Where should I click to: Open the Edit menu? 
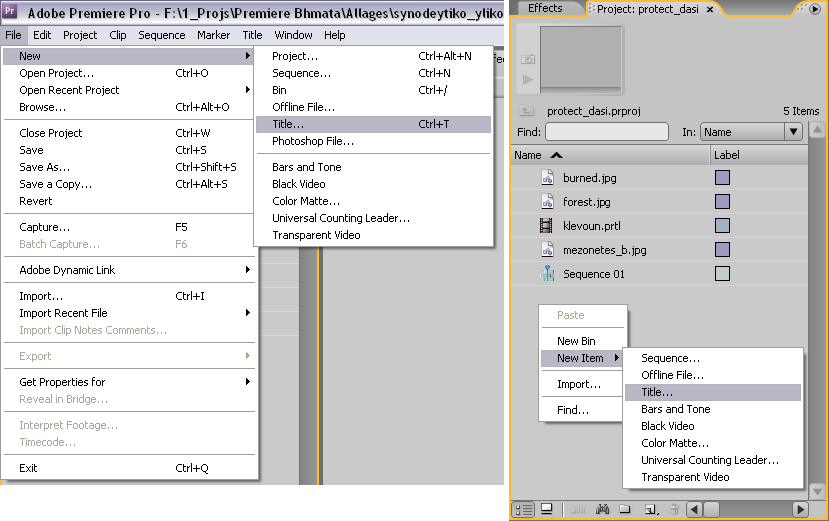(42, 35)
